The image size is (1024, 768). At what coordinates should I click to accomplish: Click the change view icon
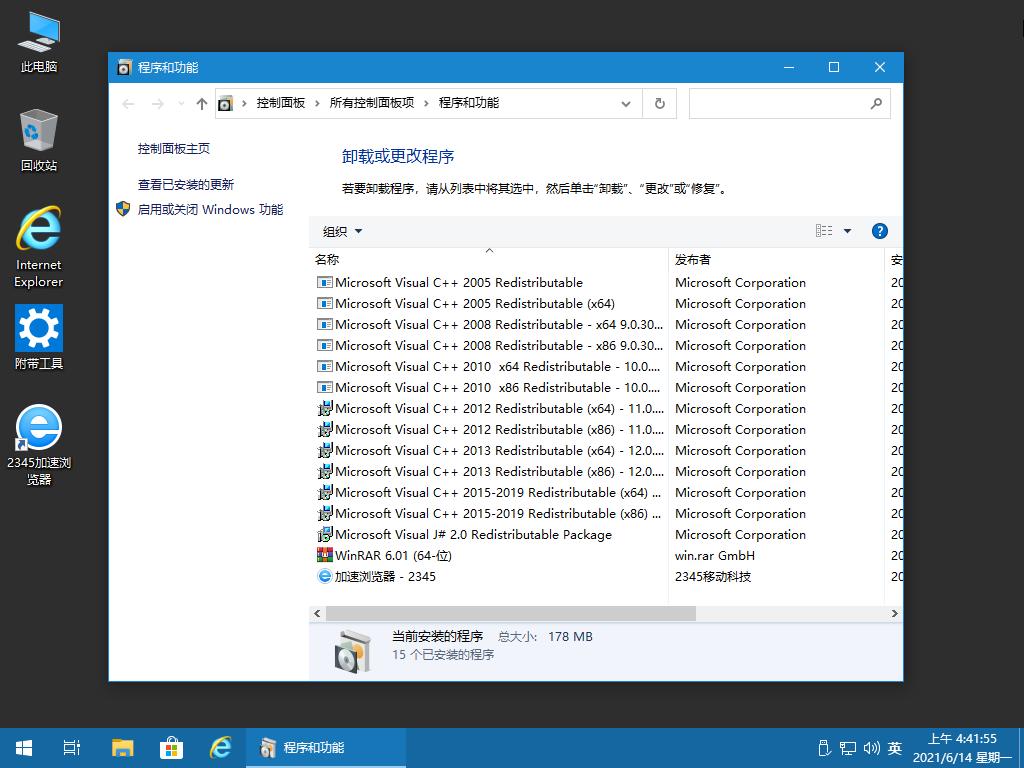(824, 231)
